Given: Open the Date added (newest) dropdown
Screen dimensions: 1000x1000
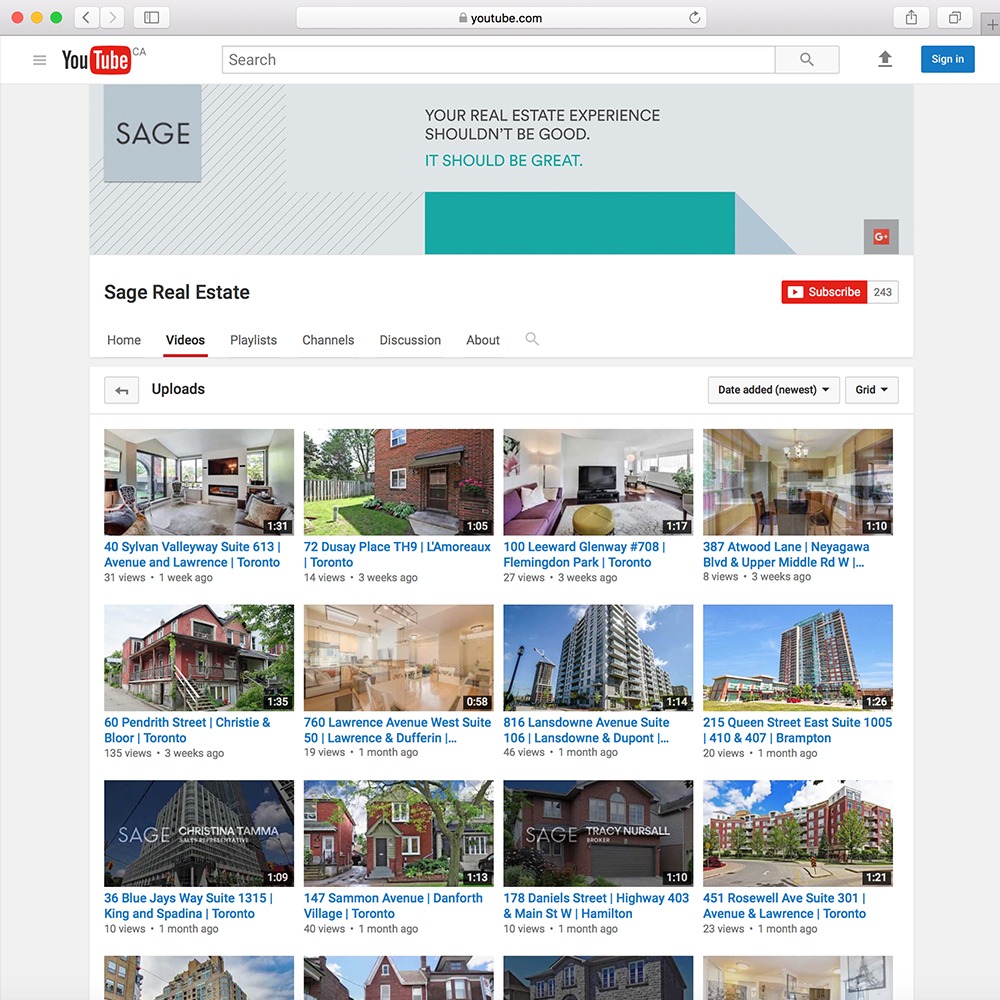Looking at the screenshot, I should pyautogui.click(x=773, y=390).
